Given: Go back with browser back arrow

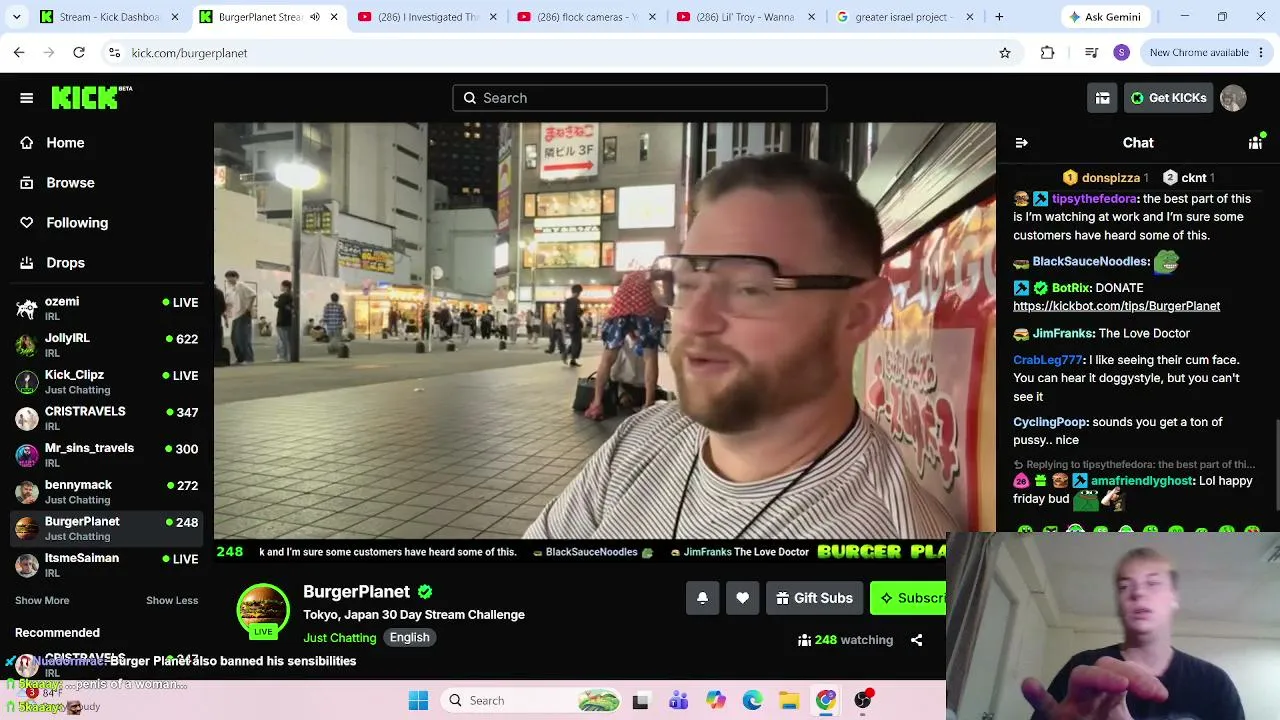Looking at the screenshot, I should pos(19,53).
